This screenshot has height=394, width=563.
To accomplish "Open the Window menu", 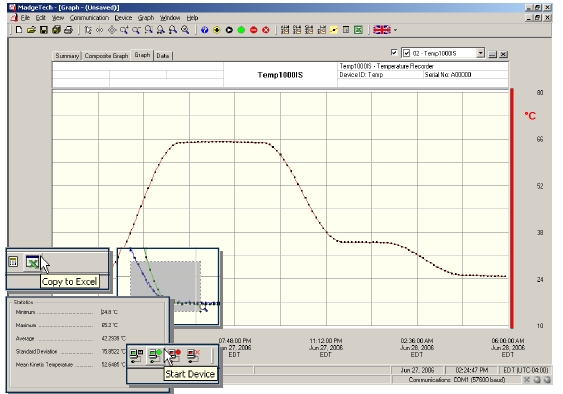I will coord(170,18).
